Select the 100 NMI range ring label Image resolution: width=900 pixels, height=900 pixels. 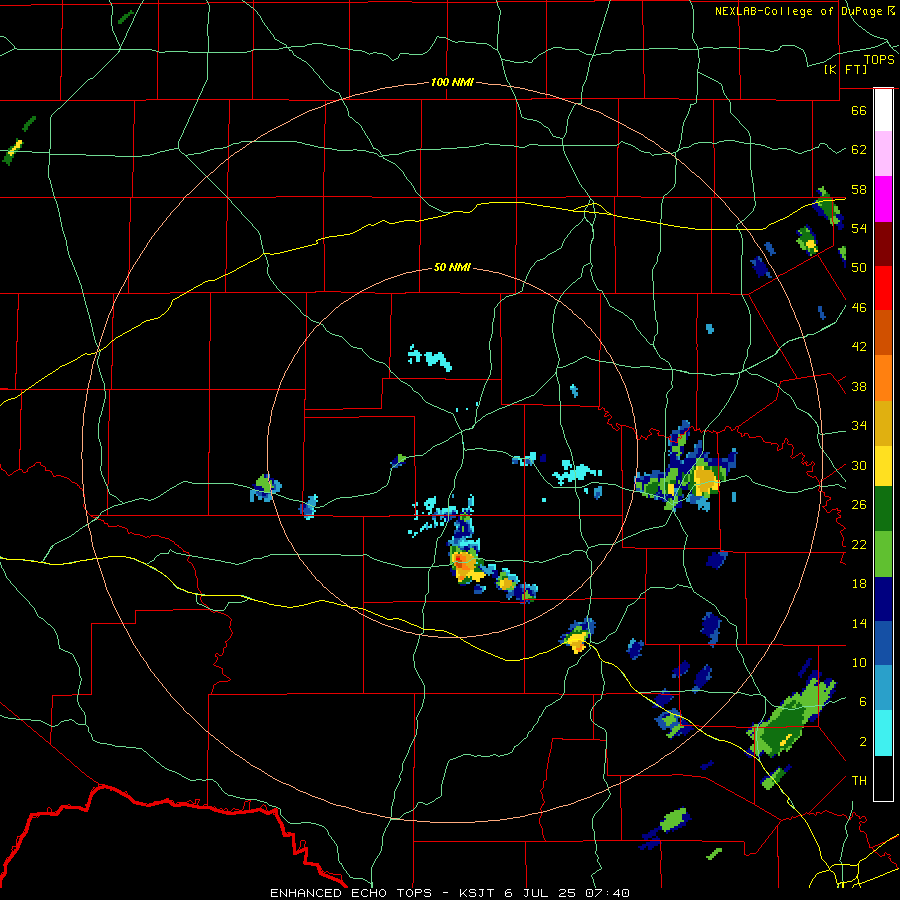coord(452,82)
